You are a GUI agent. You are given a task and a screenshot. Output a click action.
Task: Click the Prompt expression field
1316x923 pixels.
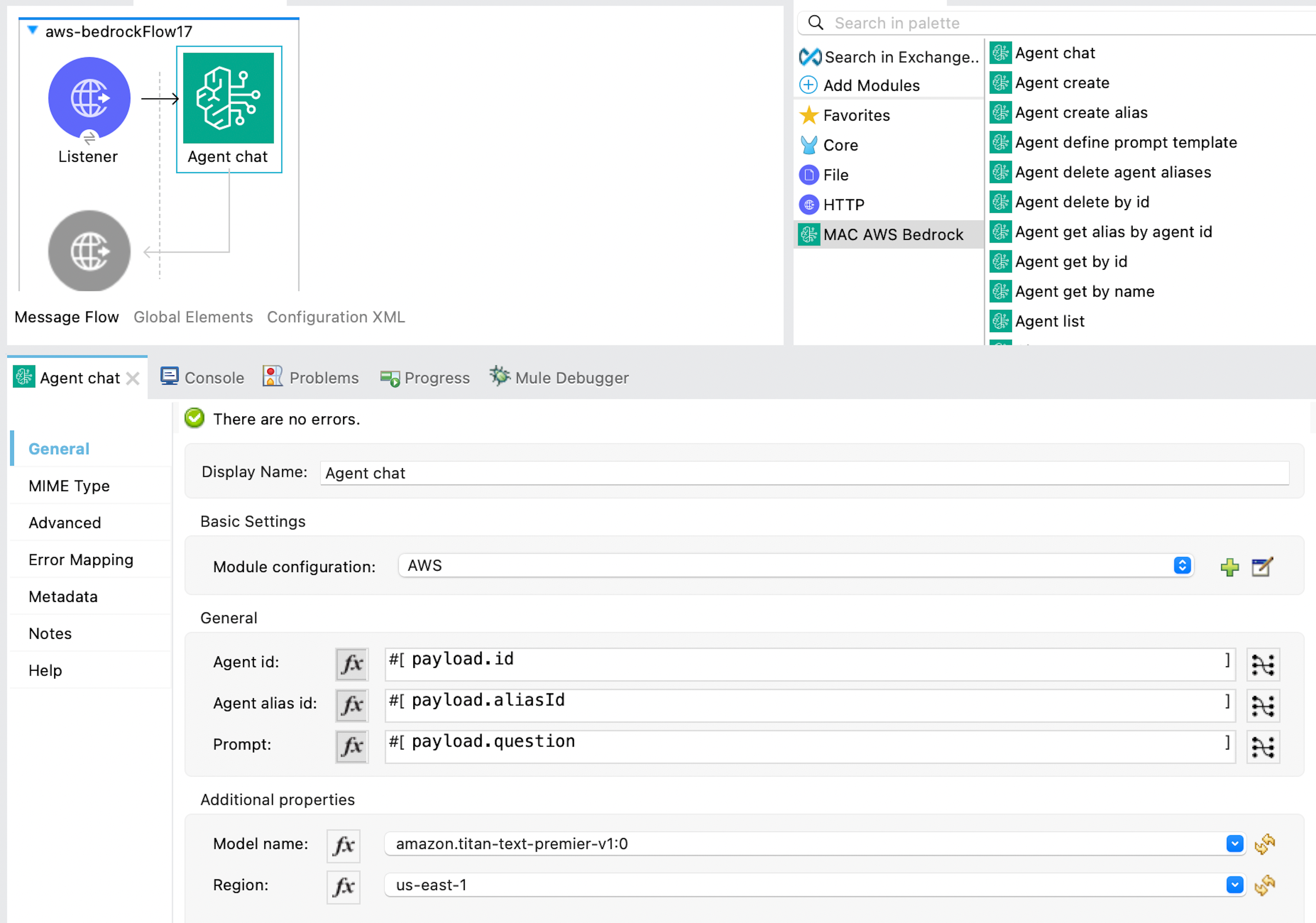pos(810,746)
